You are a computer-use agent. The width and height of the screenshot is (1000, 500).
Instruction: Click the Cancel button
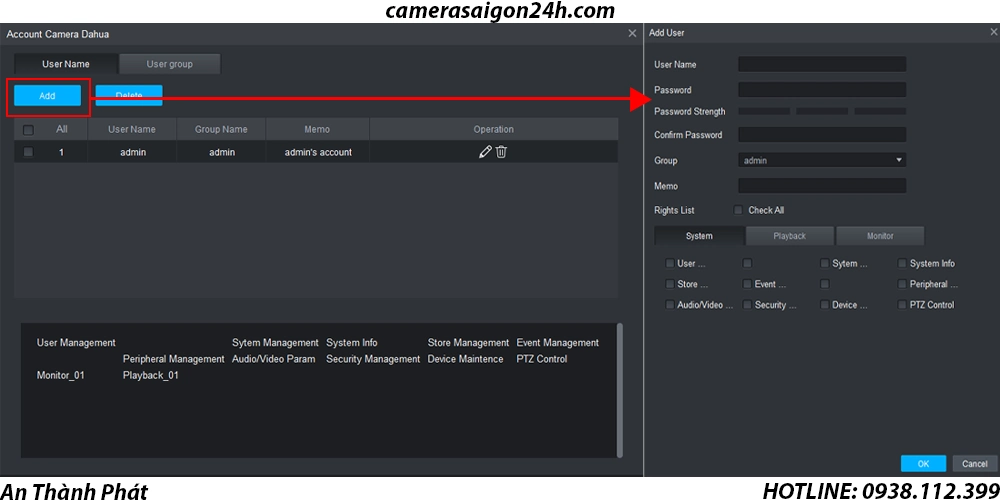tap(975, 464)
